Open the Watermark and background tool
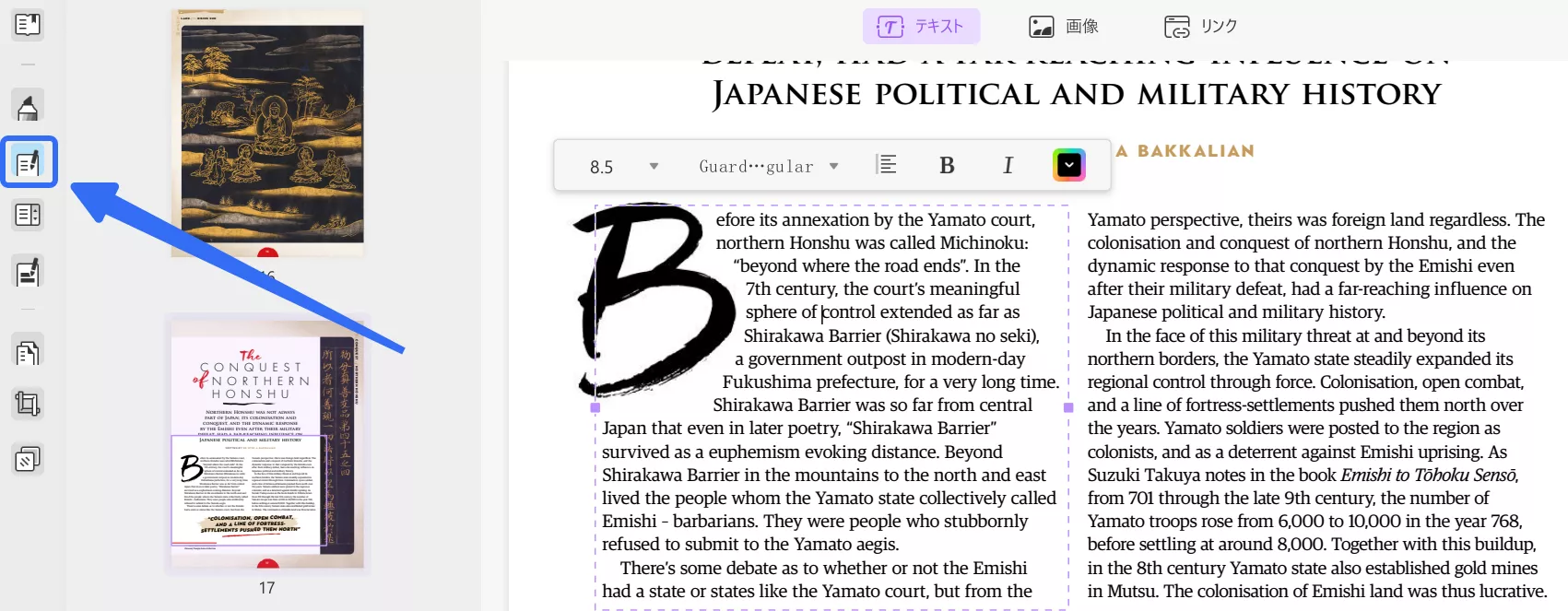Viewport: 1568px width, 611px height. pos(28,458)
